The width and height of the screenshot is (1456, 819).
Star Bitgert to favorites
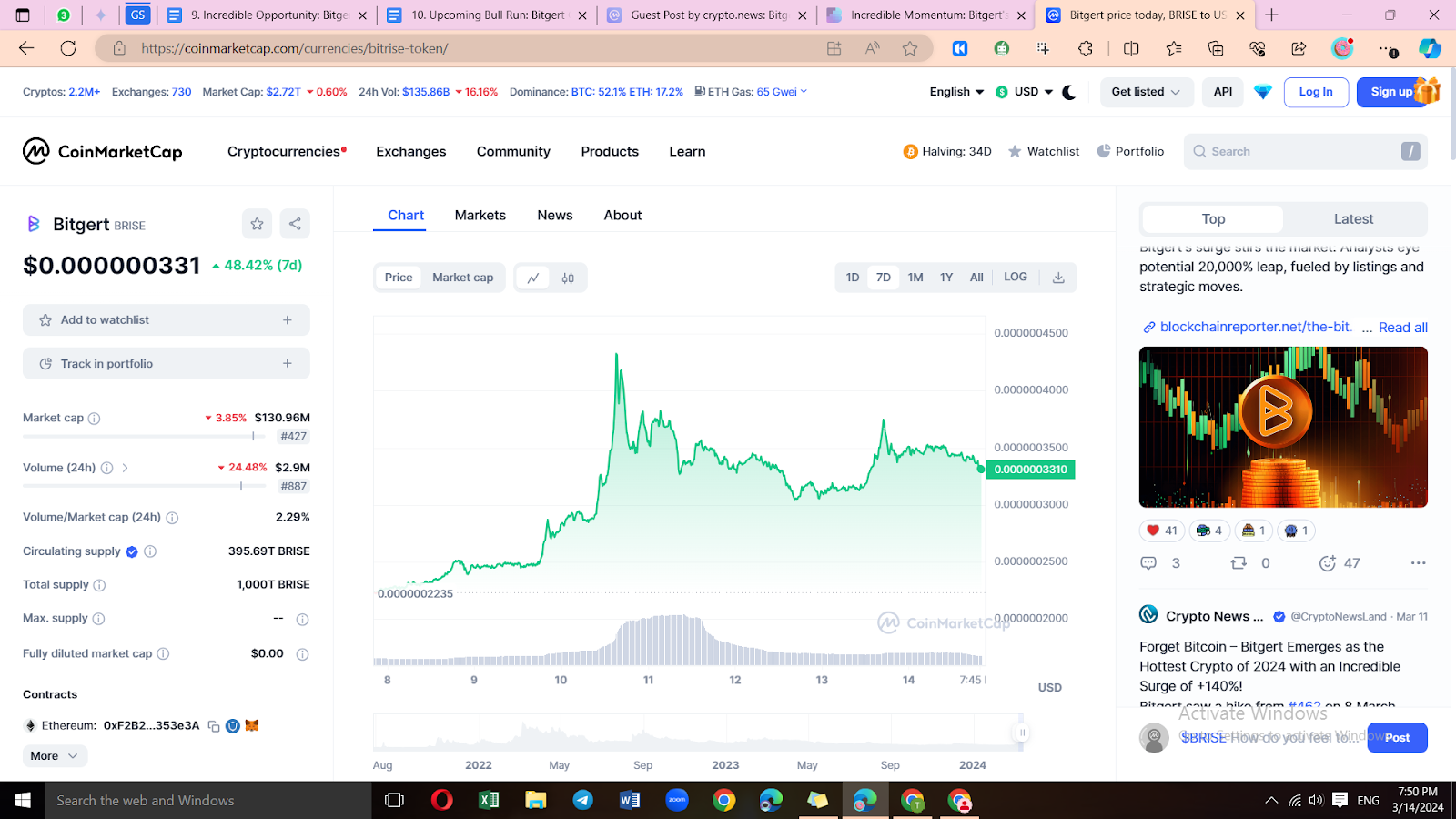click(258, 224)
